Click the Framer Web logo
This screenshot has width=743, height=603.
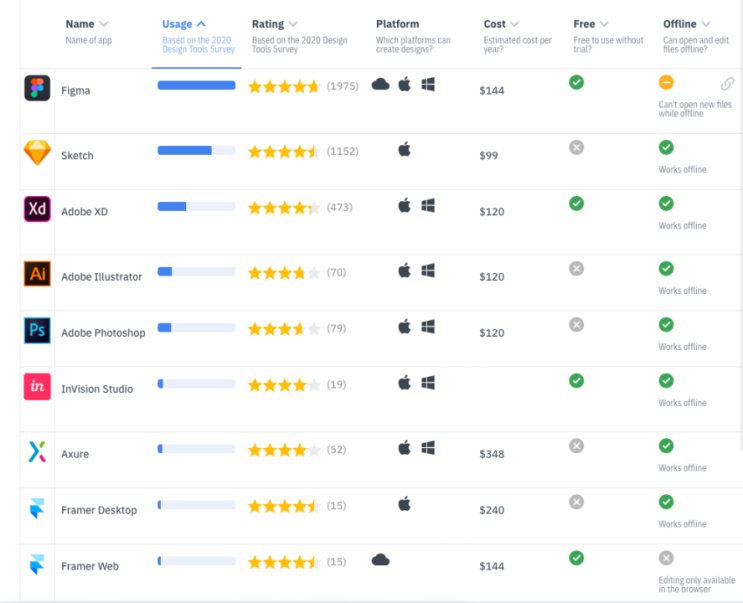click(37, 564)
